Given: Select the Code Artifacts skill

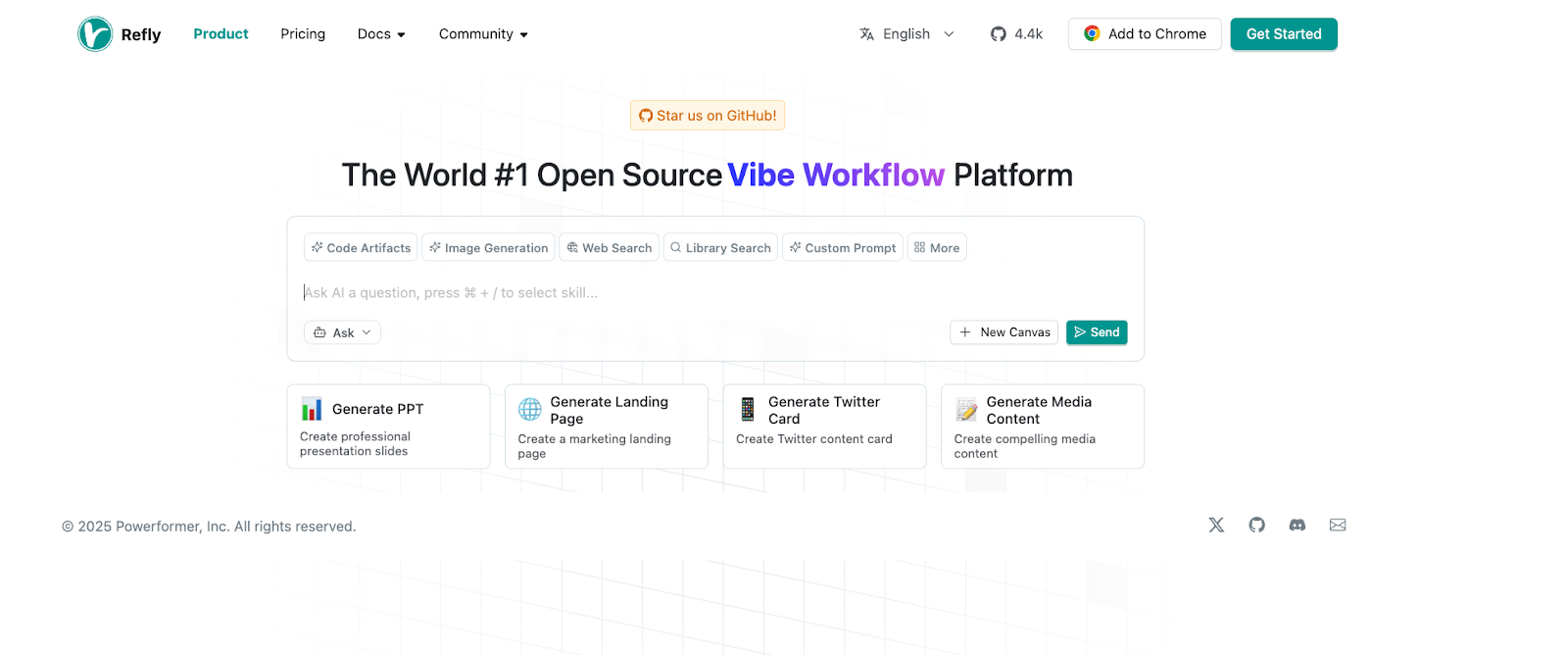Looking at the screenshot, I should [x=361, y=248].
